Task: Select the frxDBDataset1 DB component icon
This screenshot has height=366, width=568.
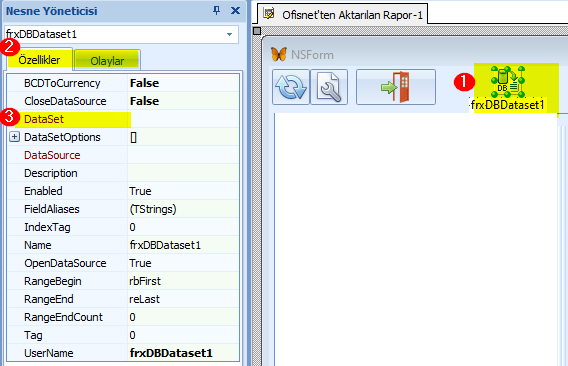Action: tap(508, 82)
